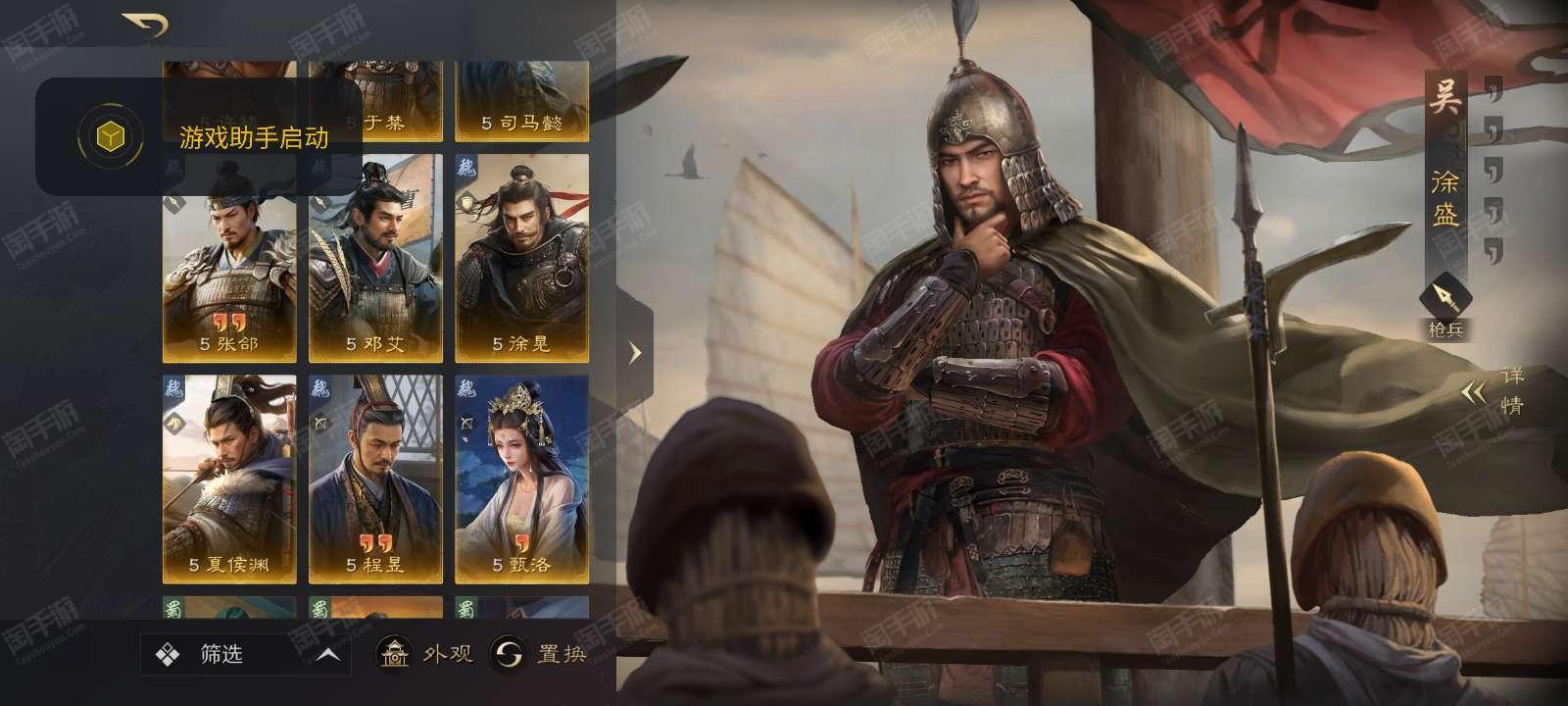Viewport: 1568px width, 706px height.
Task: Open the 外观 appearance pavilion icon
Action: click(x=396, y=653)
